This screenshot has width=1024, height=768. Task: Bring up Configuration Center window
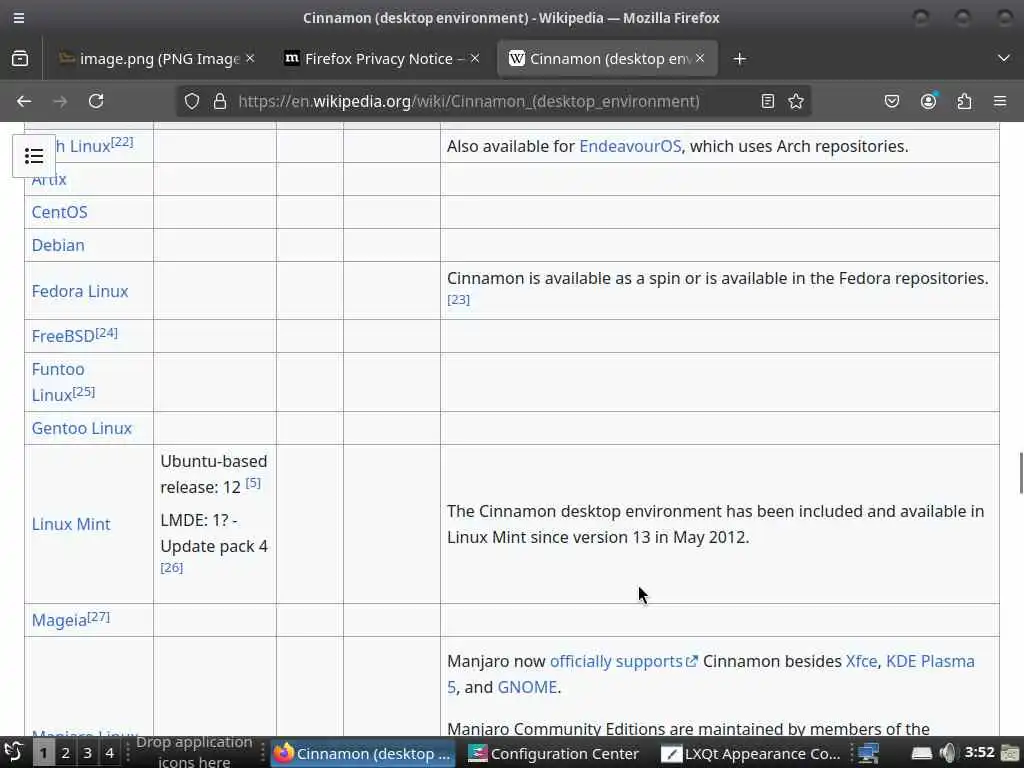pyautogui.click(x=555, y=753)
